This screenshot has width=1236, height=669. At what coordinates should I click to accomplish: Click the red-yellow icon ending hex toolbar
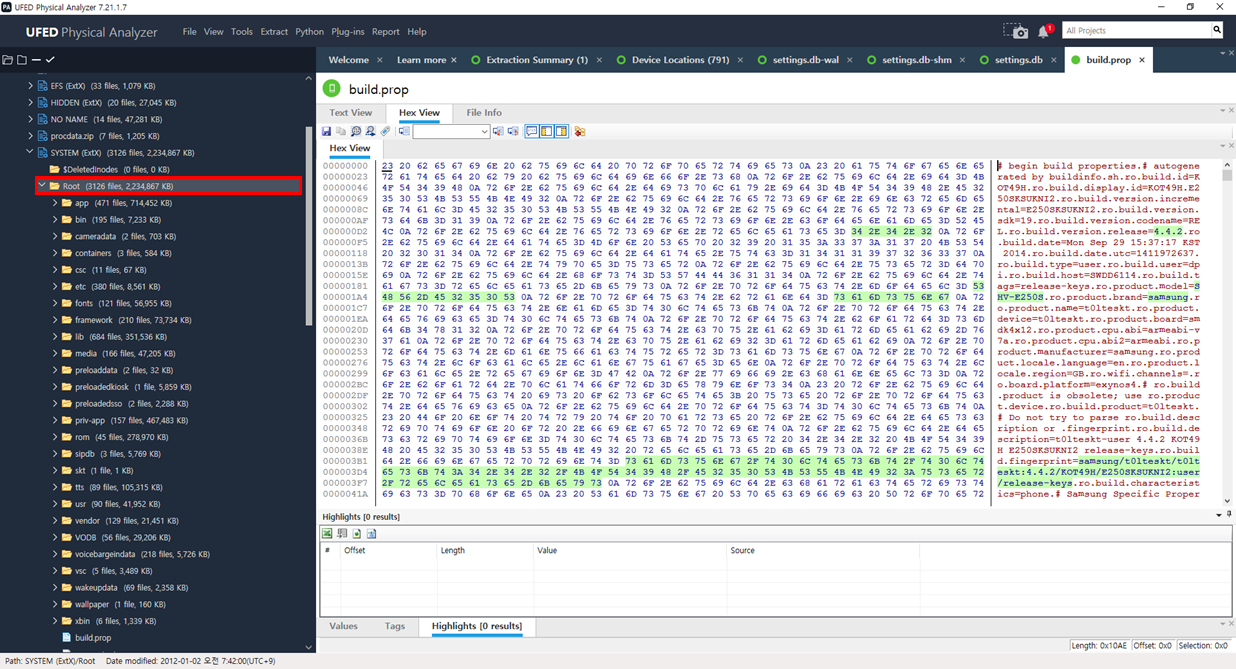(580, 131)
